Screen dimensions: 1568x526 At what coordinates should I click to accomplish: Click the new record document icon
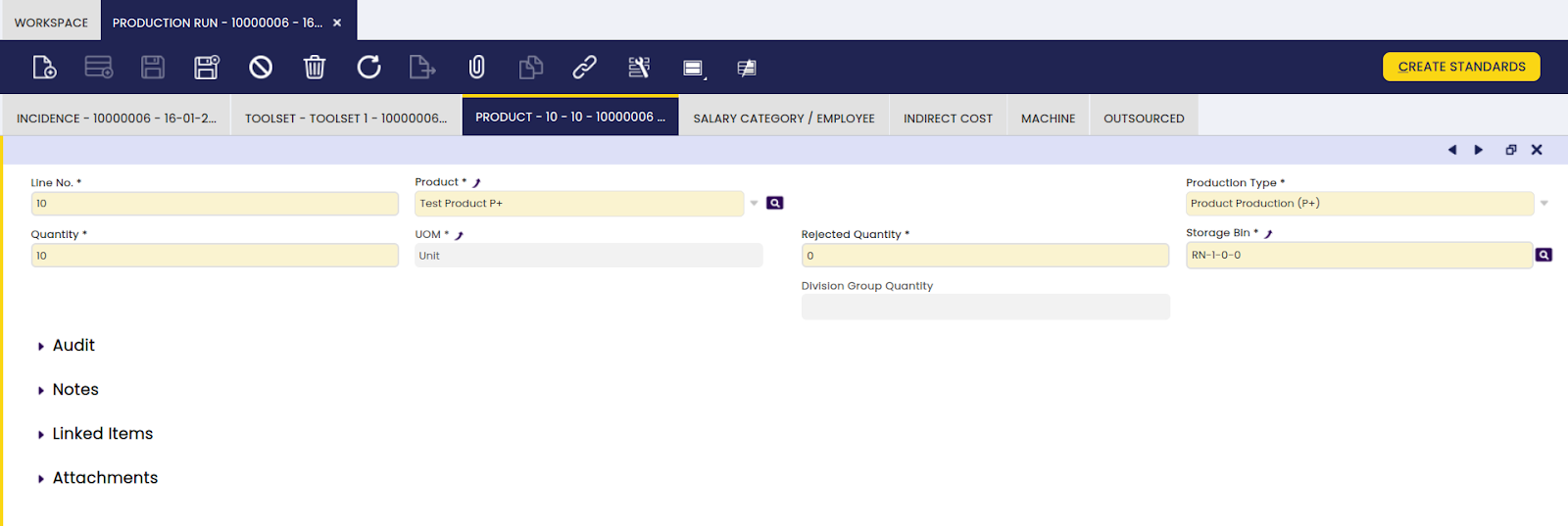click(44, 68)
